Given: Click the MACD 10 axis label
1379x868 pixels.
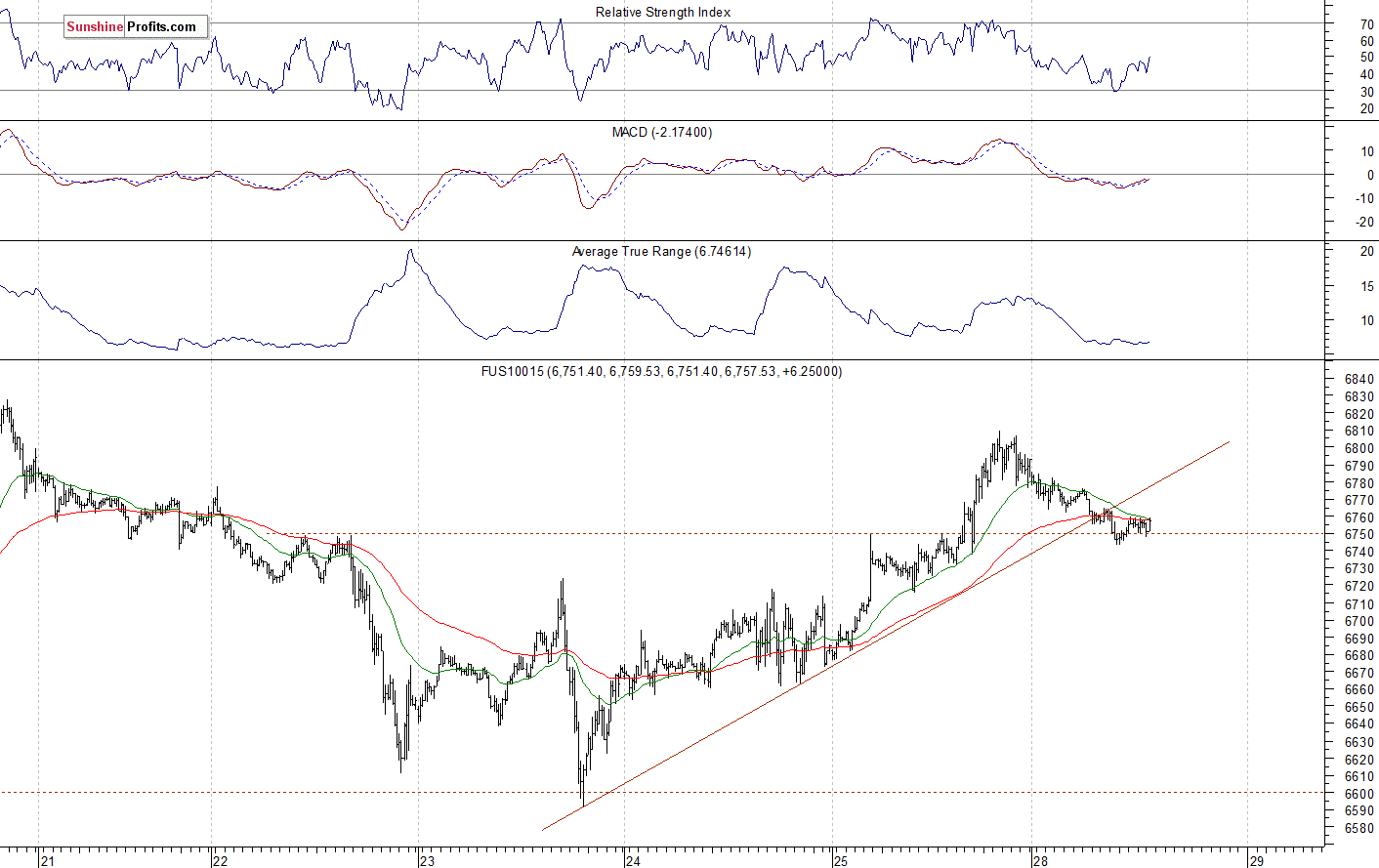Looking at the screenshot, I should 1366,151.
